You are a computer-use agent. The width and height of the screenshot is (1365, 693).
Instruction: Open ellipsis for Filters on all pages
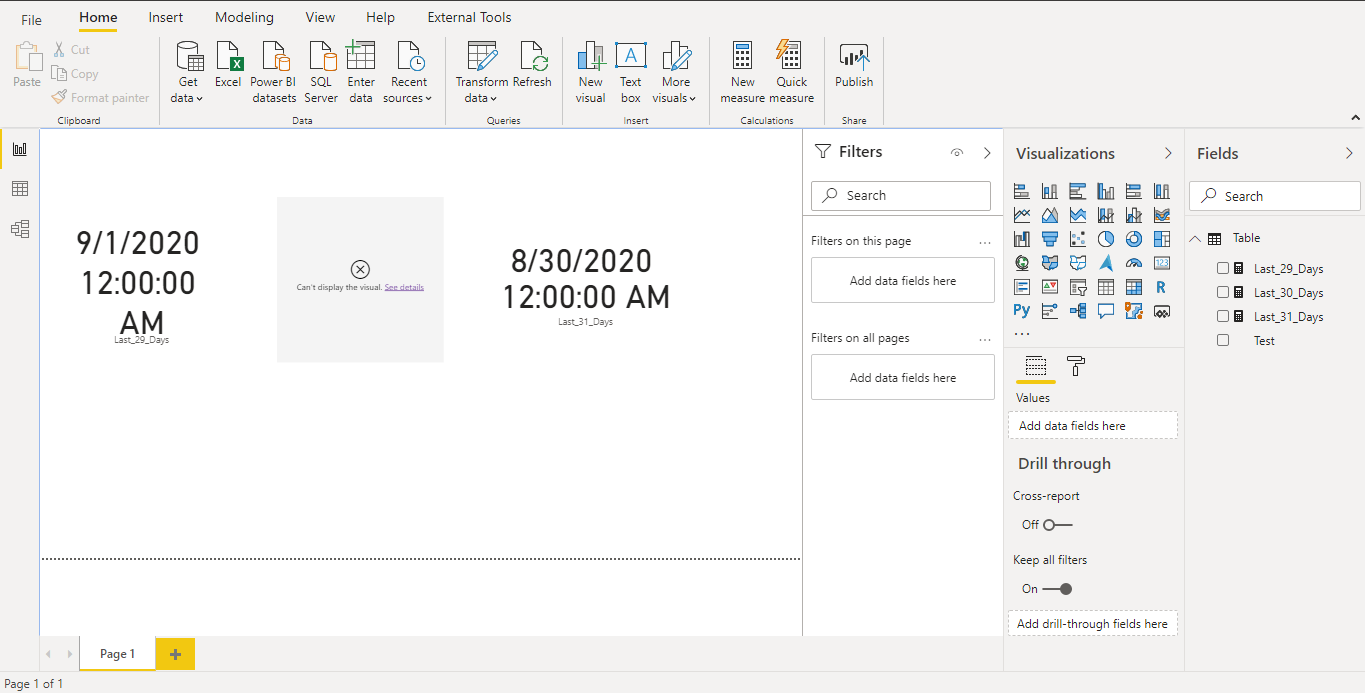tap(985, 339)
